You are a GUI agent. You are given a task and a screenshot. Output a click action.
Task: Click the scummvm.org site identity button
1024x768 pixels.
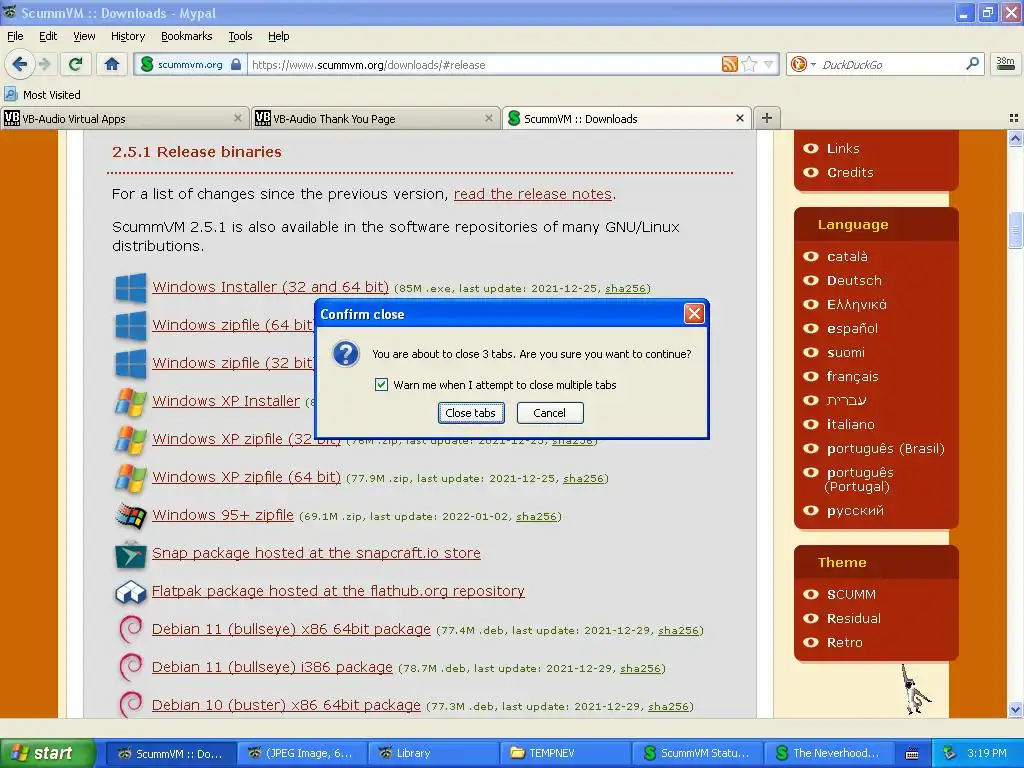190,64
